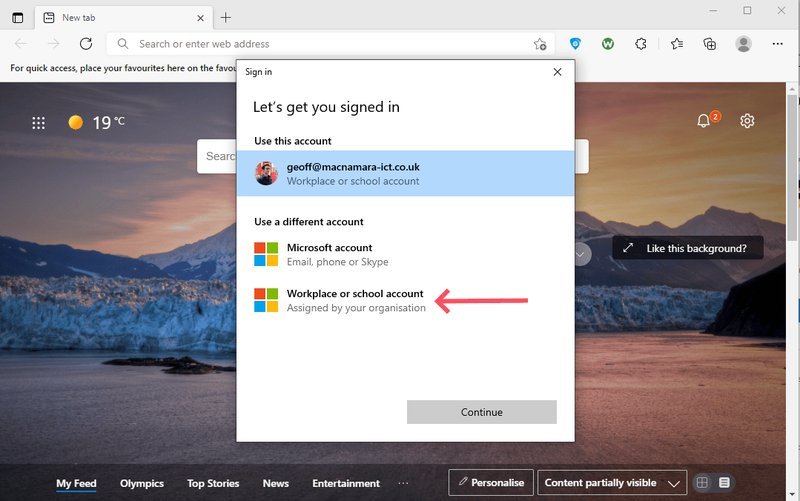The width and height of the screenshot is (800, 501).
Task: Click the forward navigation arrow
Action: point(54,44)
